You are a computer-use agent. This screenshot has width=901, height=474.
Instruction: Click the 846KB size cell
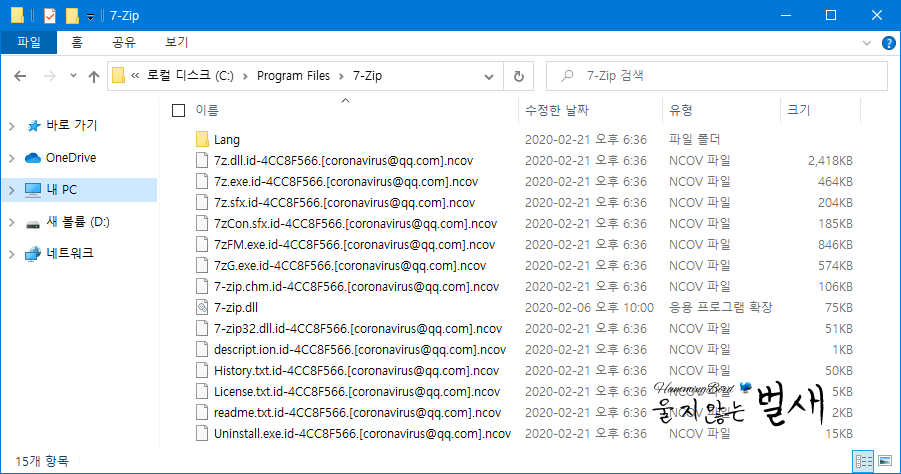tap(835, 245)
